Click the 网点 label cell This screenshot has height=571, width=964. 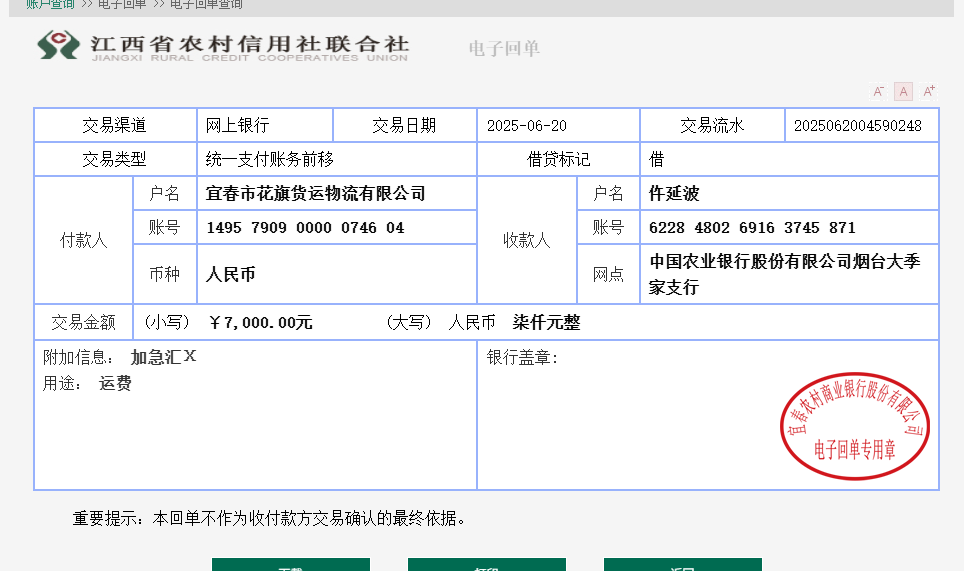[608, 274]
